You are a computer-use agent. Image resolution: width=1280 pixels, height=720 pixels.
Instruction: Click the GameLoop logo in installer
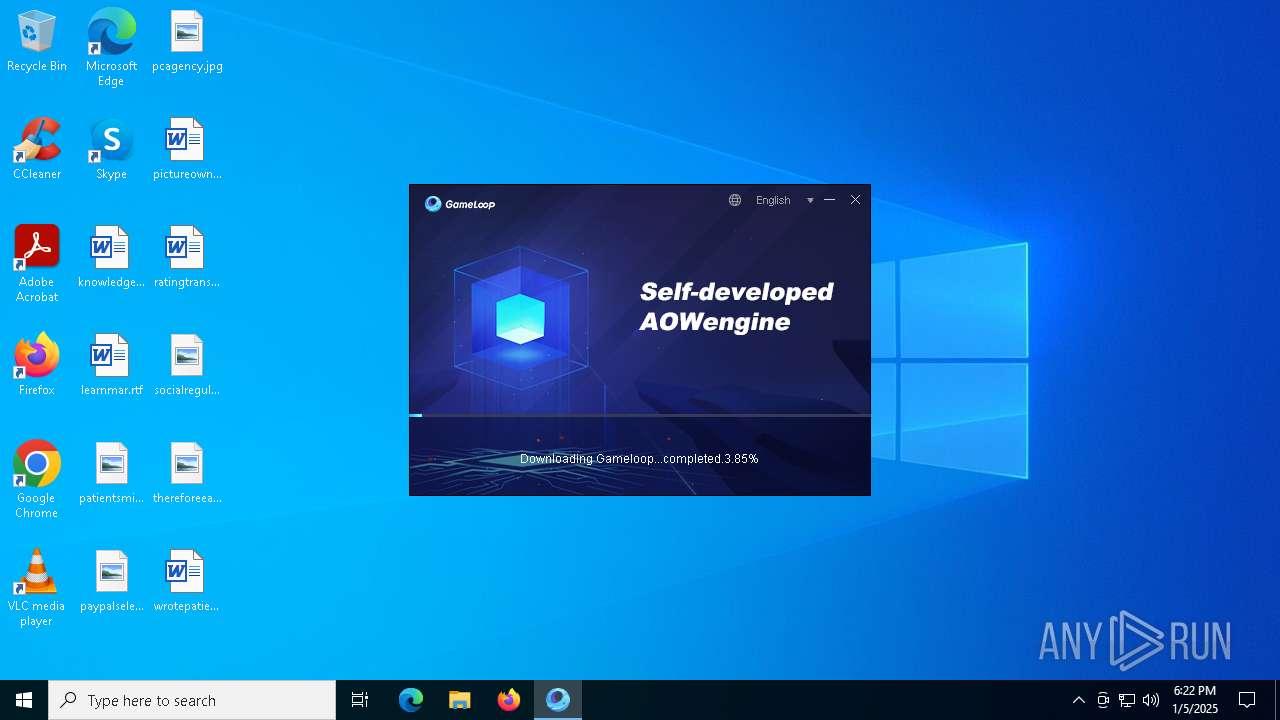click(460, 204)
